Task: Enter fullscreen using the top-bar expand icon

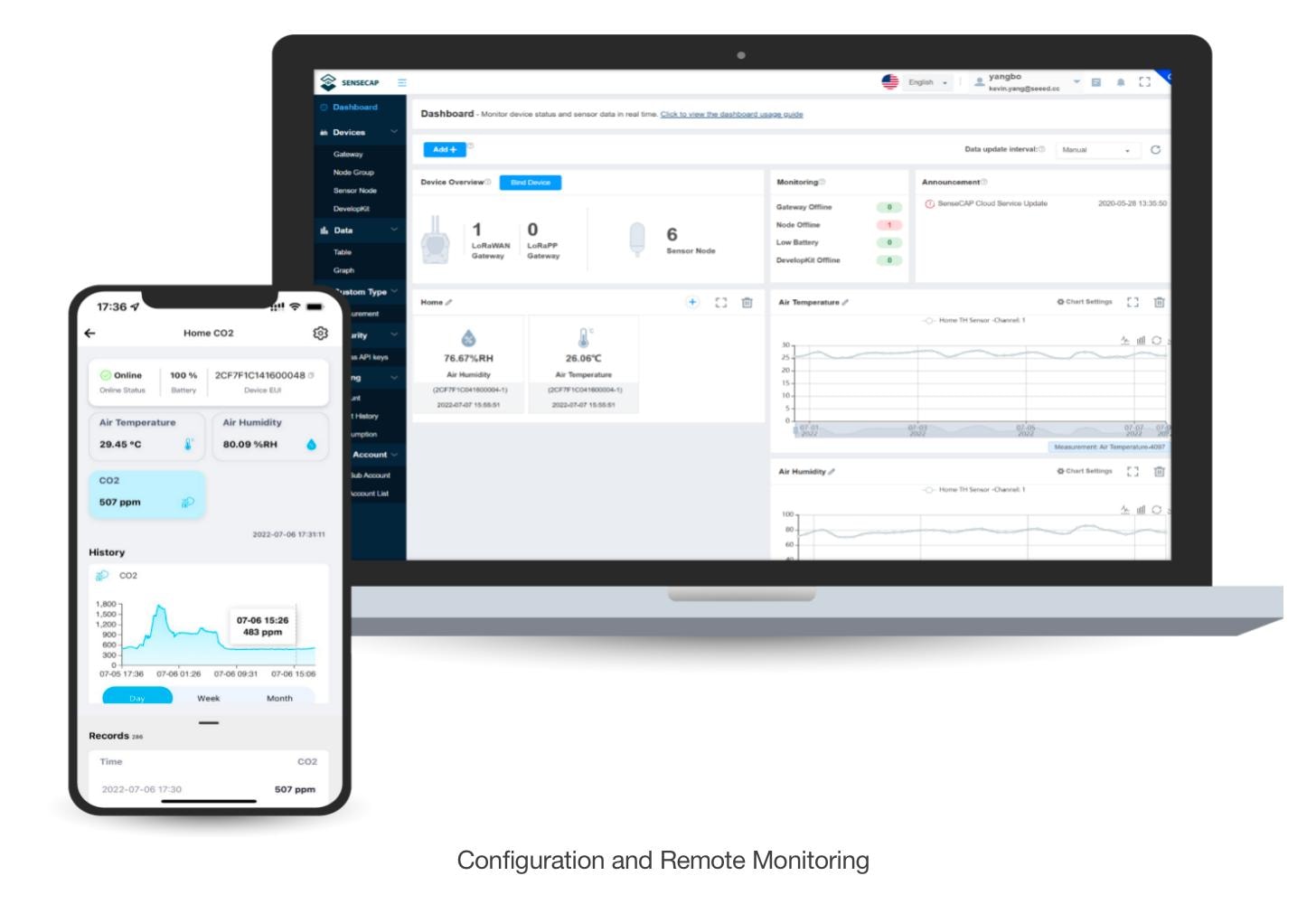Action: pos(1145,80)
